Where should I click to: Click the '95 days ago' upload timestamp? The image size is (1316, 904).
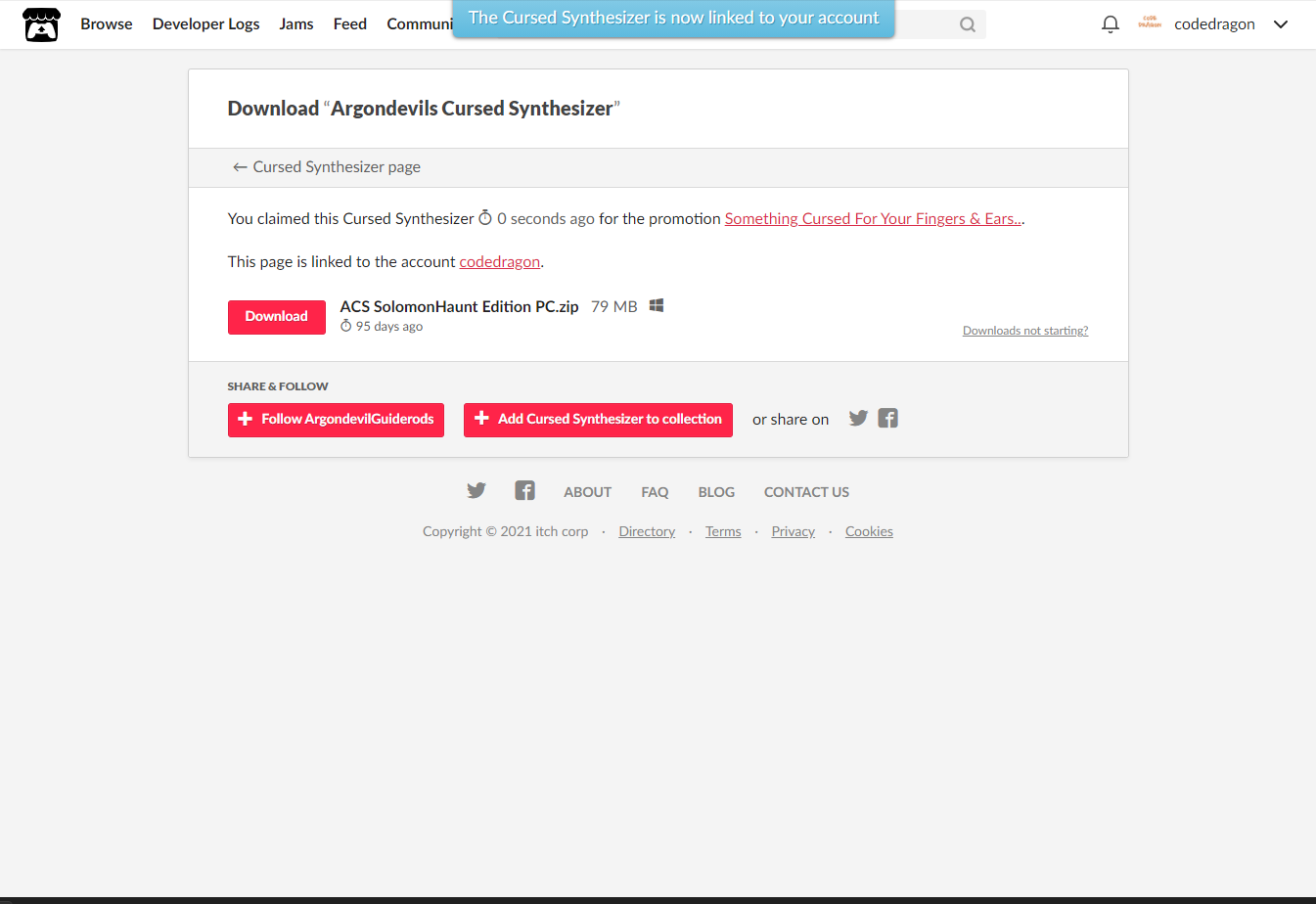(x=382, y=327)
